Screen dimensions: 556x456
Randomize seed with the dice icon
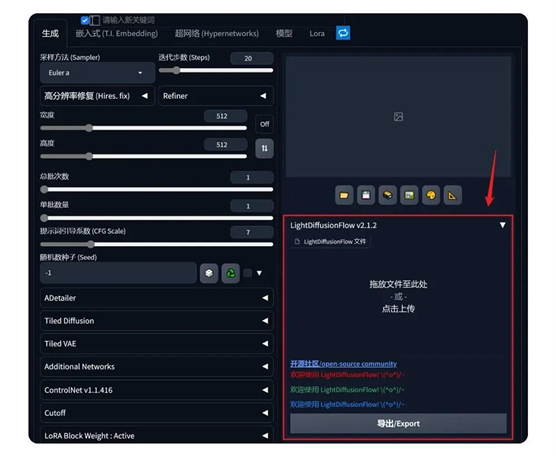click(209, 273)
